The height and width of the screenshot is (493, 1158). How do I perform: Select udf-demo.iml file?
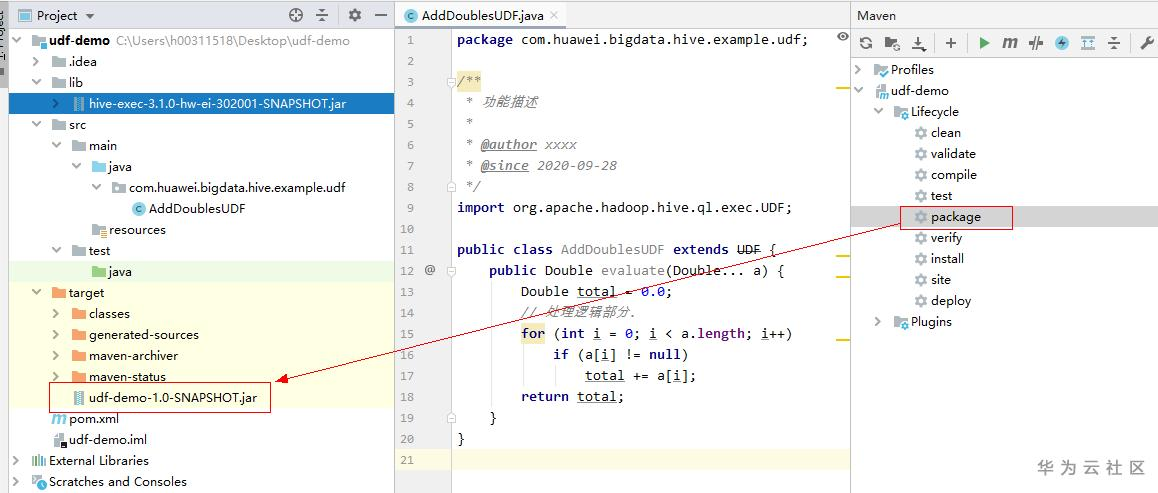tap(100, 440)
